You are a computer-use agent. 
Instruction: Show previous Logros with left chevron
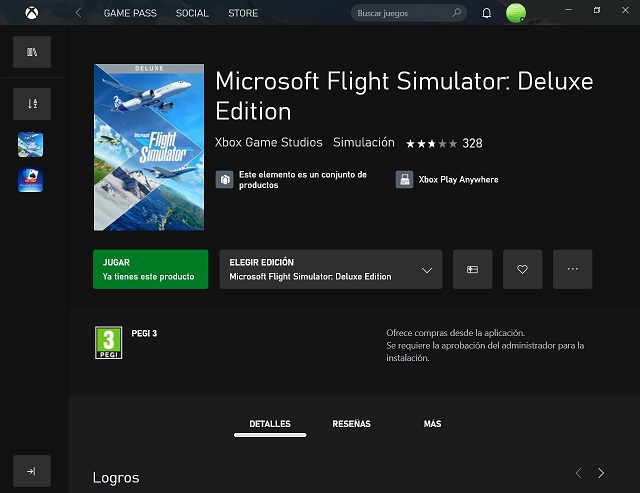click(x=578, y=473)
